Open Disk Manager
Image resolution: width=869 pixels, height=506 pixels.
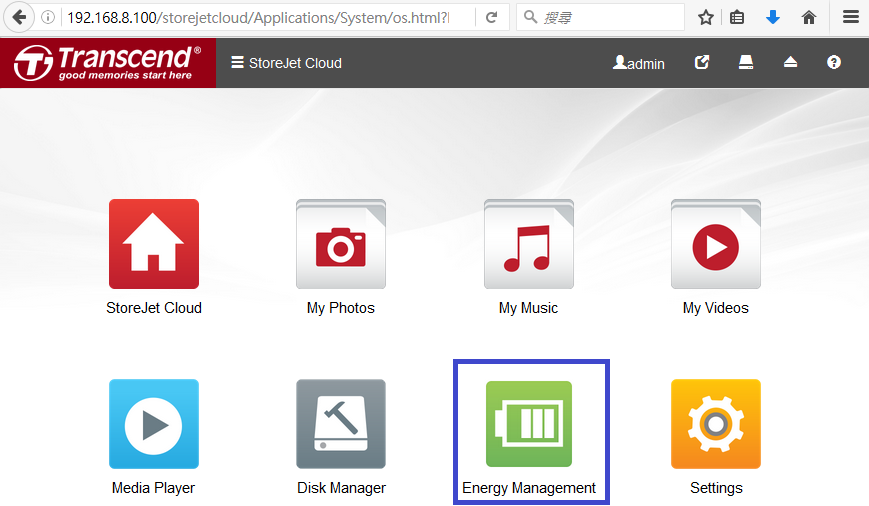click(341, 424)
